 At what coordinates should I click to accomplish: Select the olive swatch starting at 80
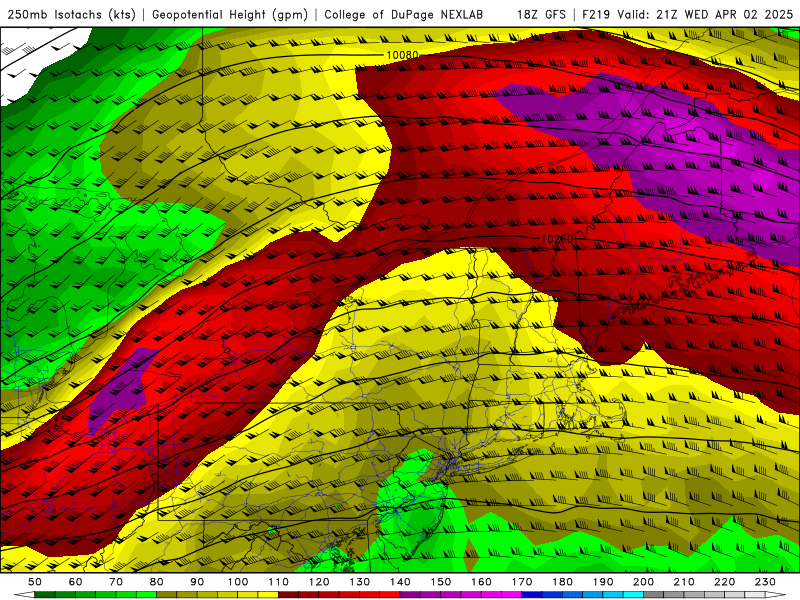167,595
